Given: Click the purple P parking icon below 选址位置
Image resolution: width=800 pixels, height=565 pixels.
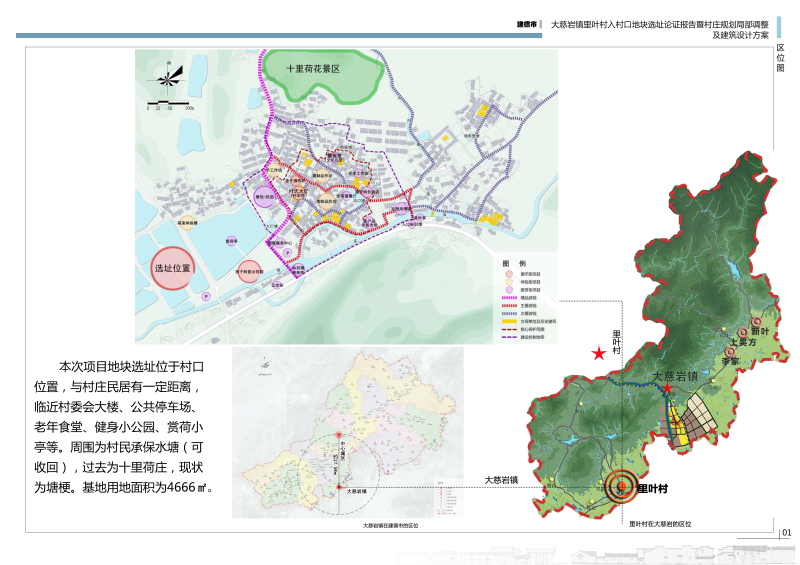Looking at the screenshot, I should point(206,297).
